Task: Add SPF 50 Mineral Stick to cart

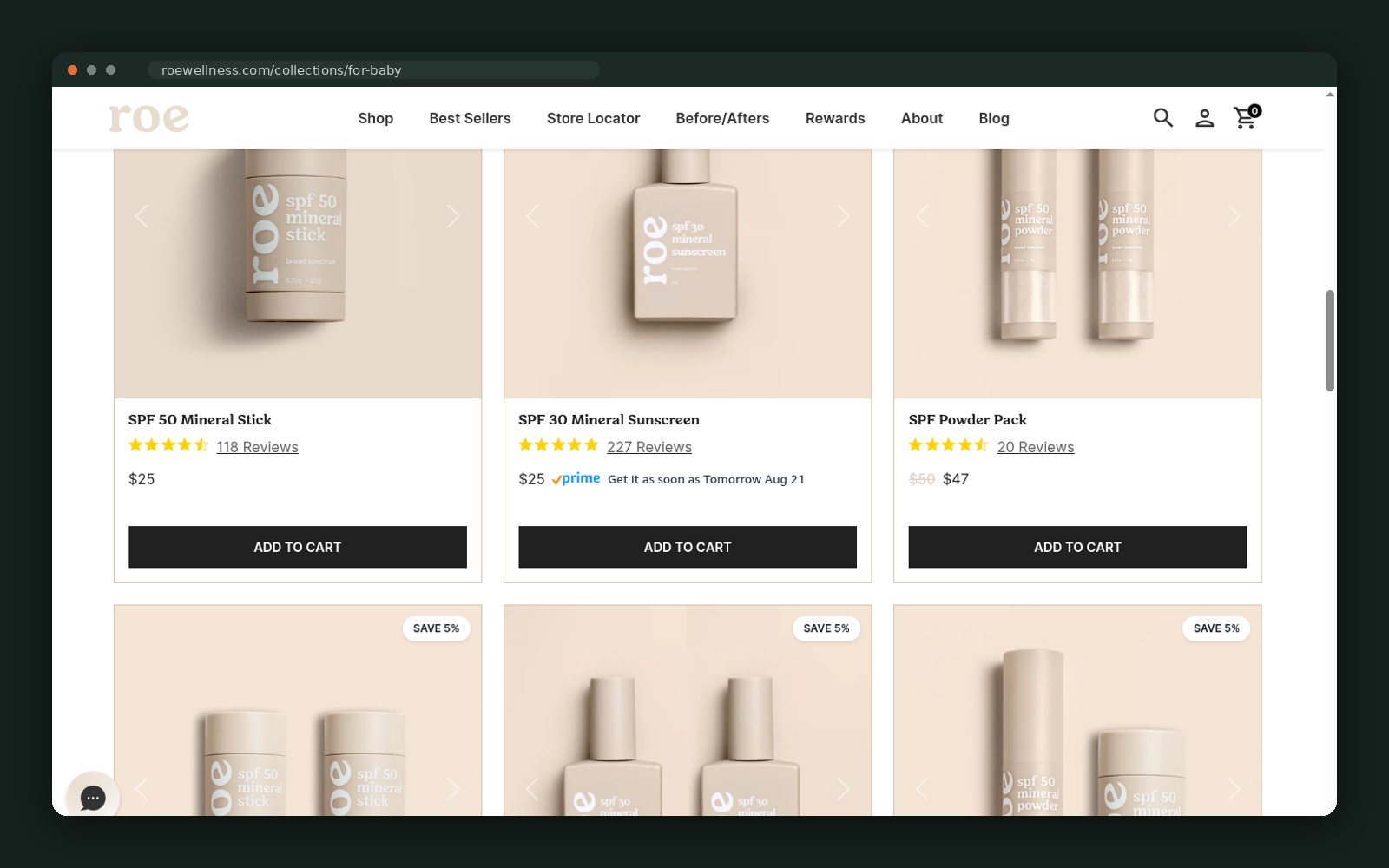Action: [298, 547]
